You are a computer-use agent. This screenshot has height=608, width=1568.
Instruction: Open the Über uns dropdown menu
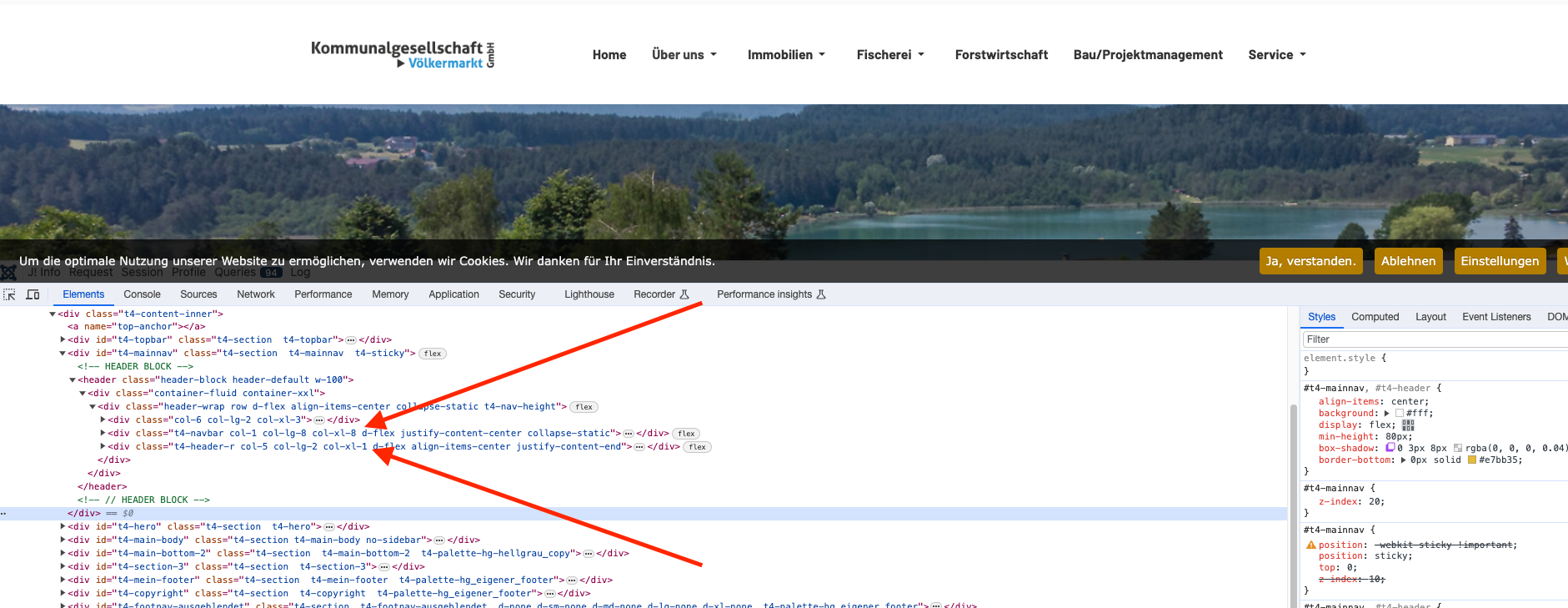pyautogui.click(x=684, y=55)
